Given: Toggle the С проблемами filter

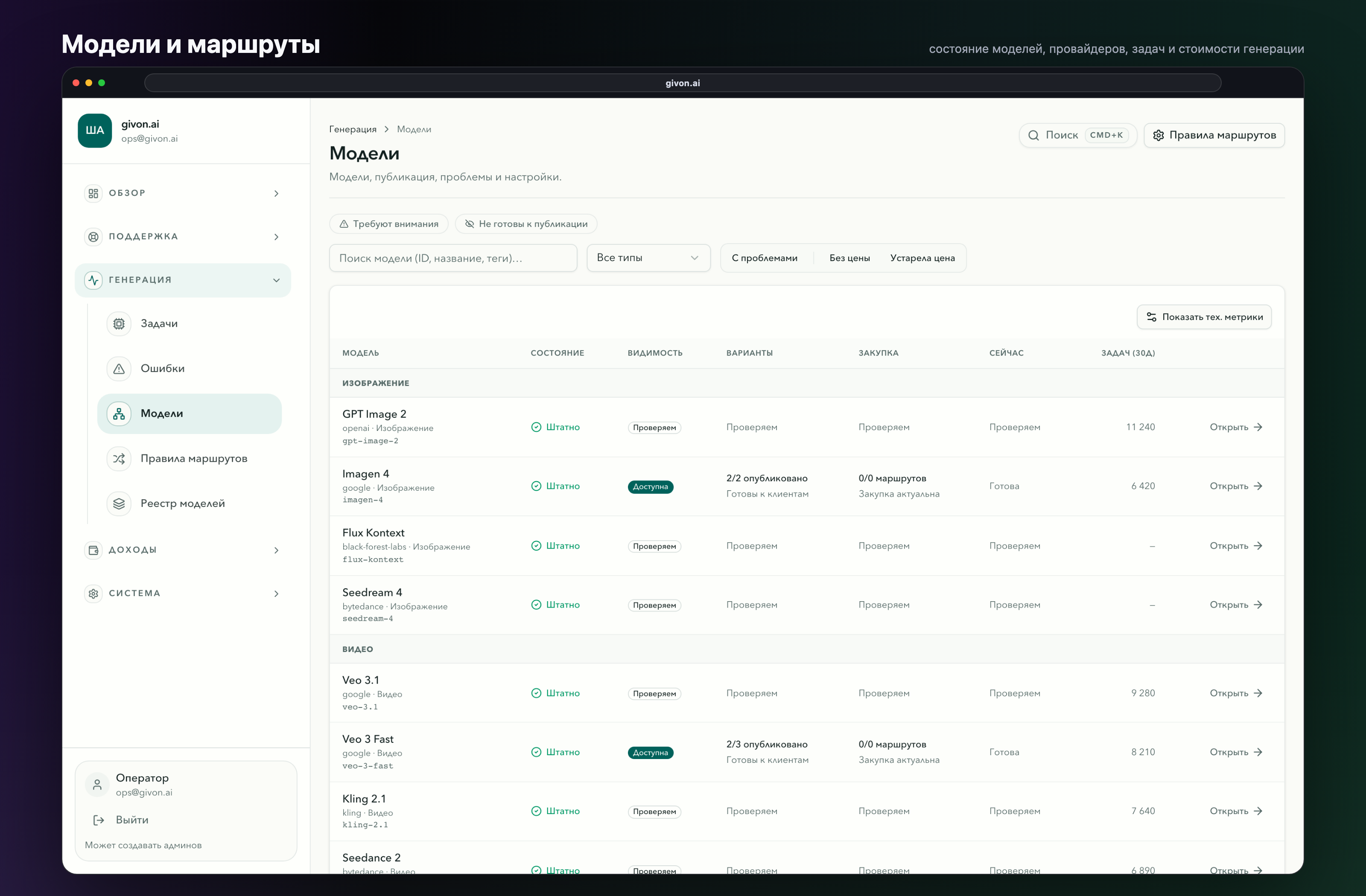Looking at the screenshot, I should click(x=765, y=258).
